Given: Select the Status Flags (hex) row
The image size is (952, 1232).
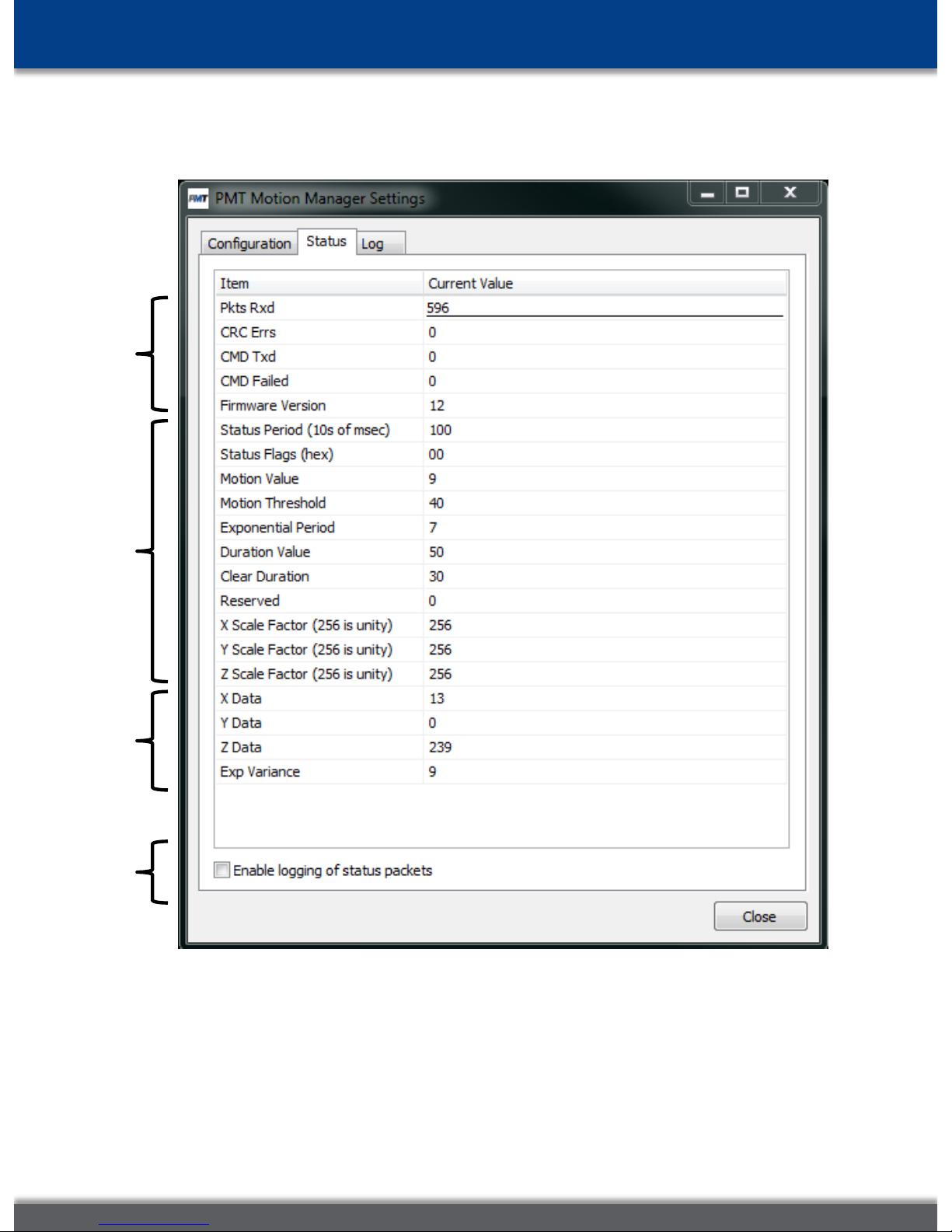Looking at the screenshot, I should point(501,454).
